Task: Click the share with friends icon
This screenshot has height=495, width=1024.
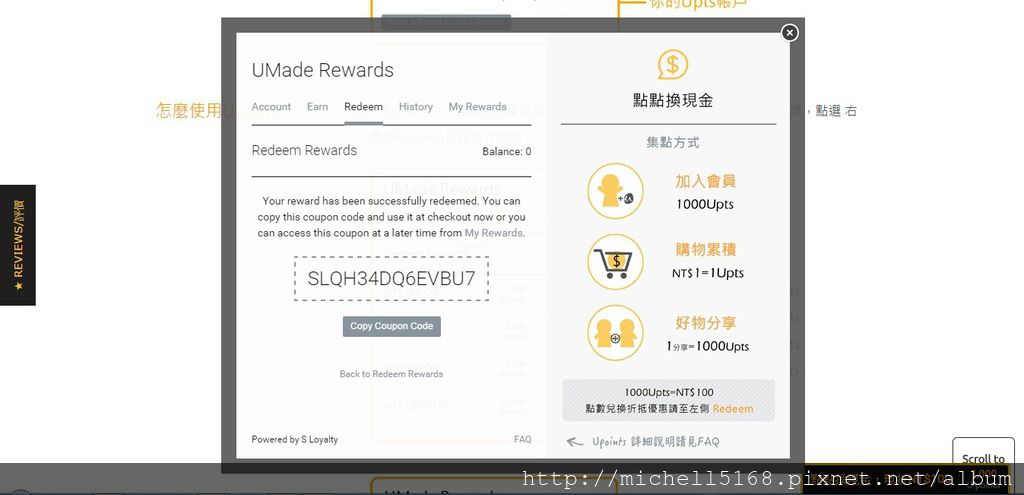Action: tap(615, 332)
